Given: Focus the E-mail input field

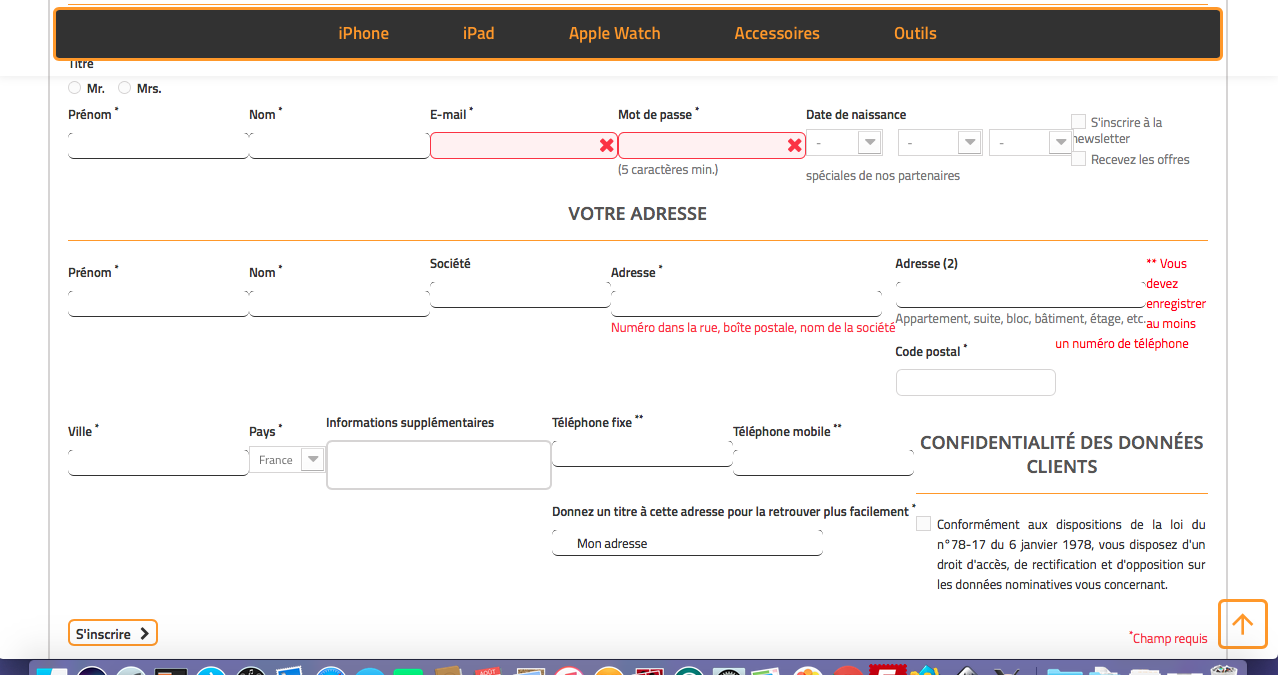Looking at the screenshot, I should point(524,146).
